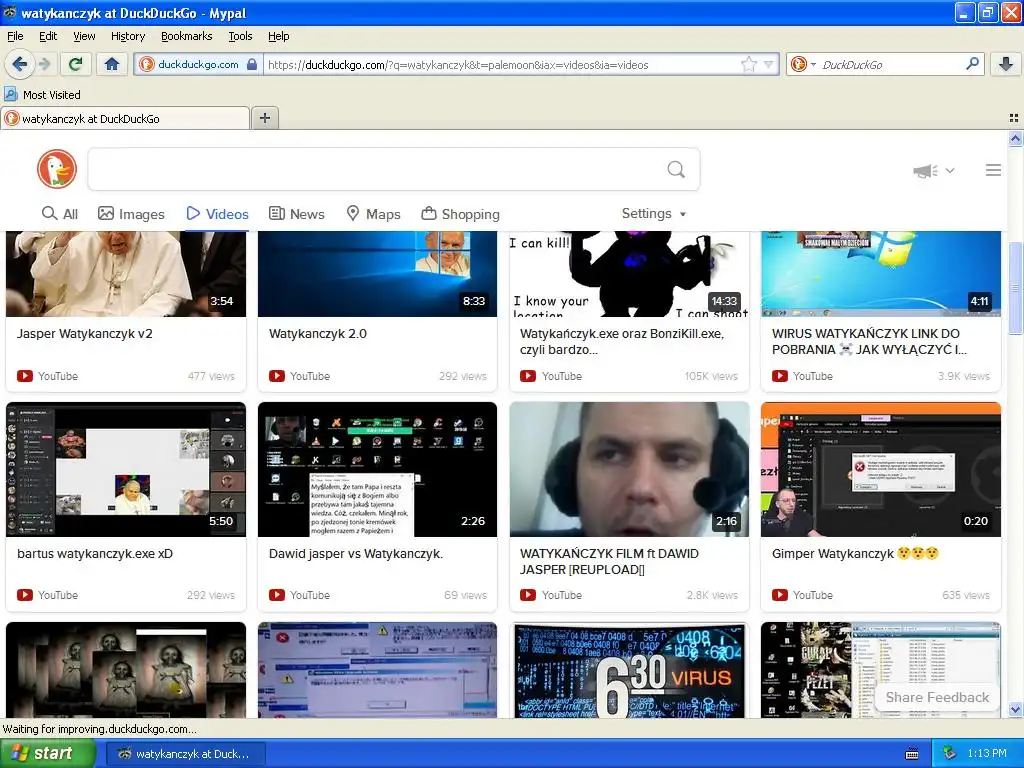Switch to the Images tab

coord(131,214)
